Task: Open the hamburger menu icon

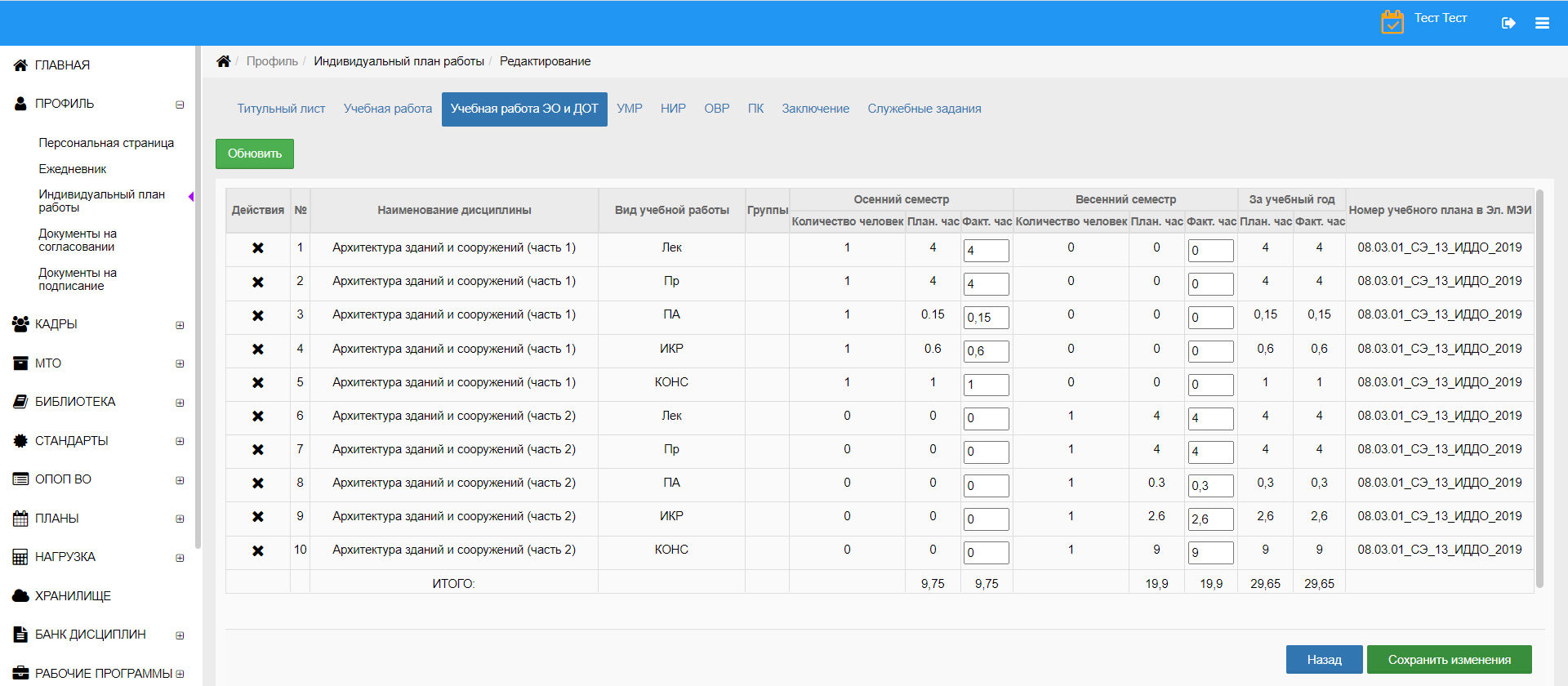Action: coord(1542,23)
